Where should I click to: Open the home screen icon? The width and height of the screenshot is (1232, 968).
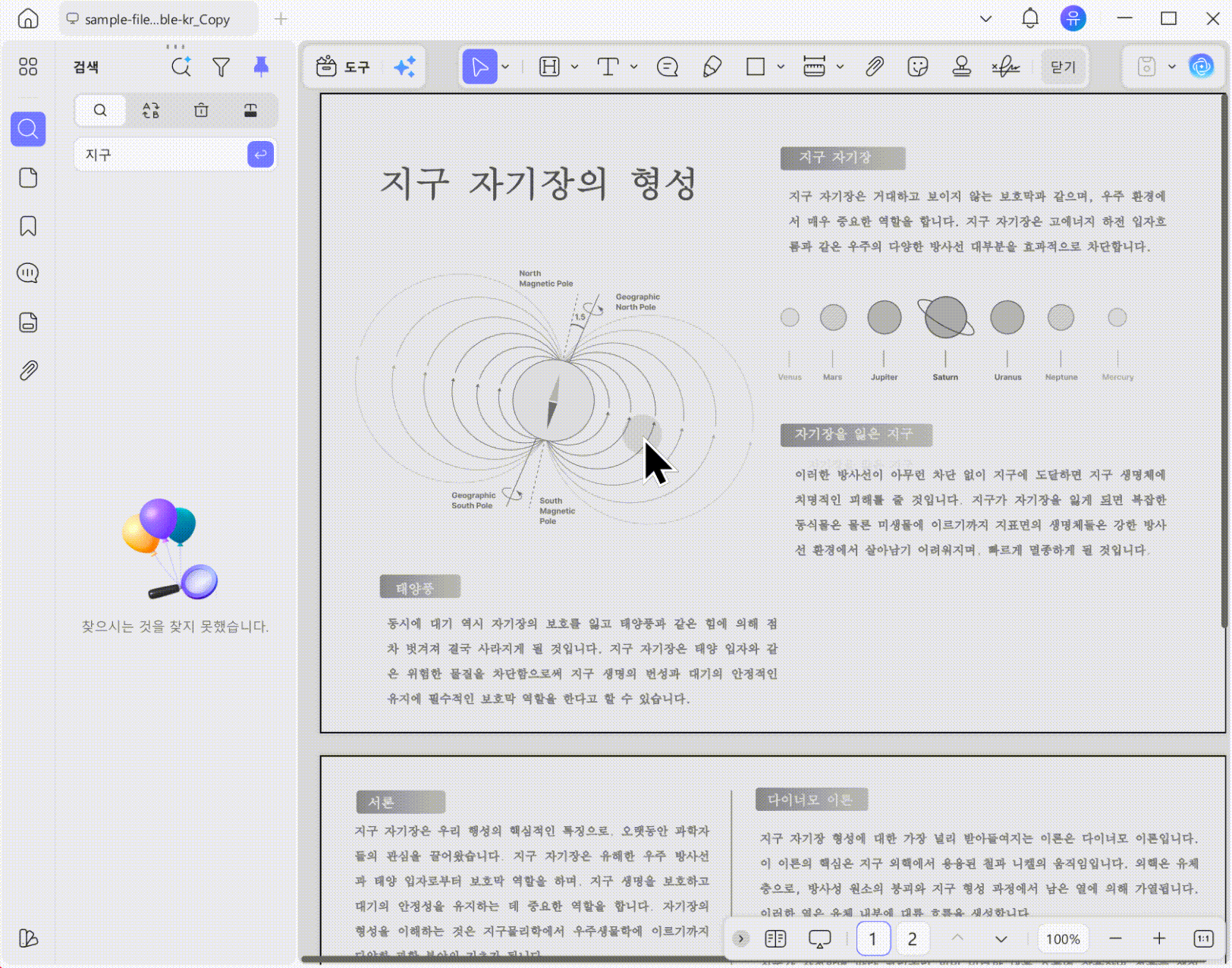[x=28, y=18]
